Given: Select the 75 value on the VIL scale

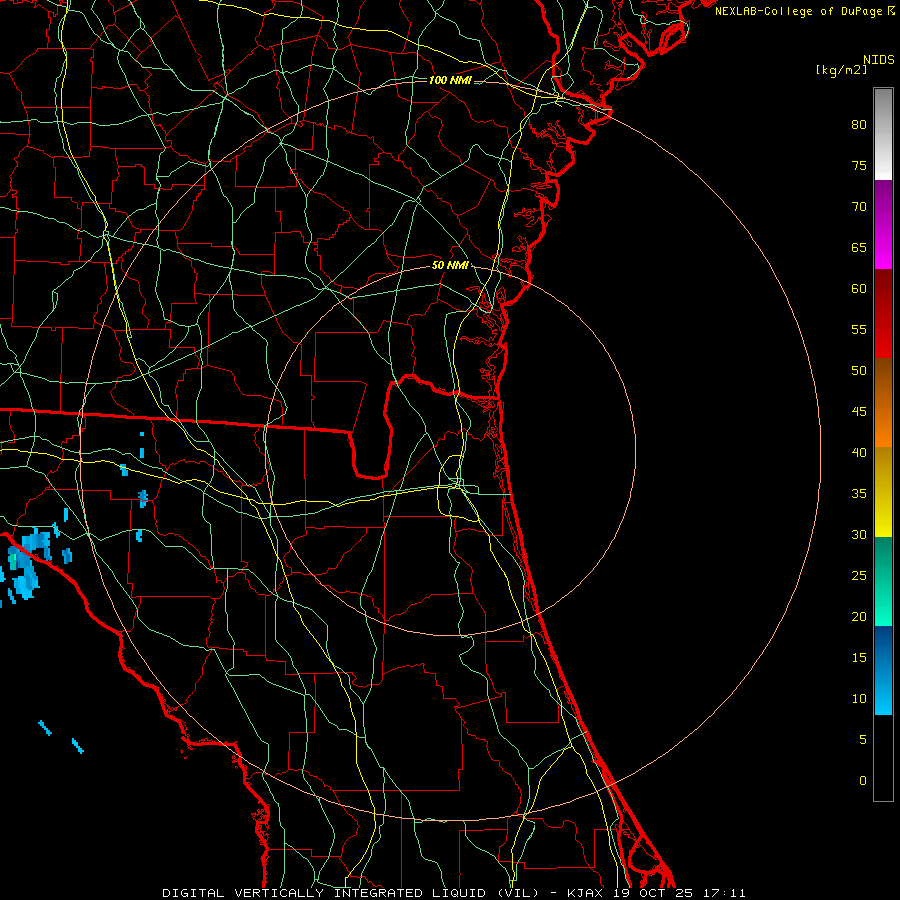Looking at the screenshot, I should click(859, 166).
